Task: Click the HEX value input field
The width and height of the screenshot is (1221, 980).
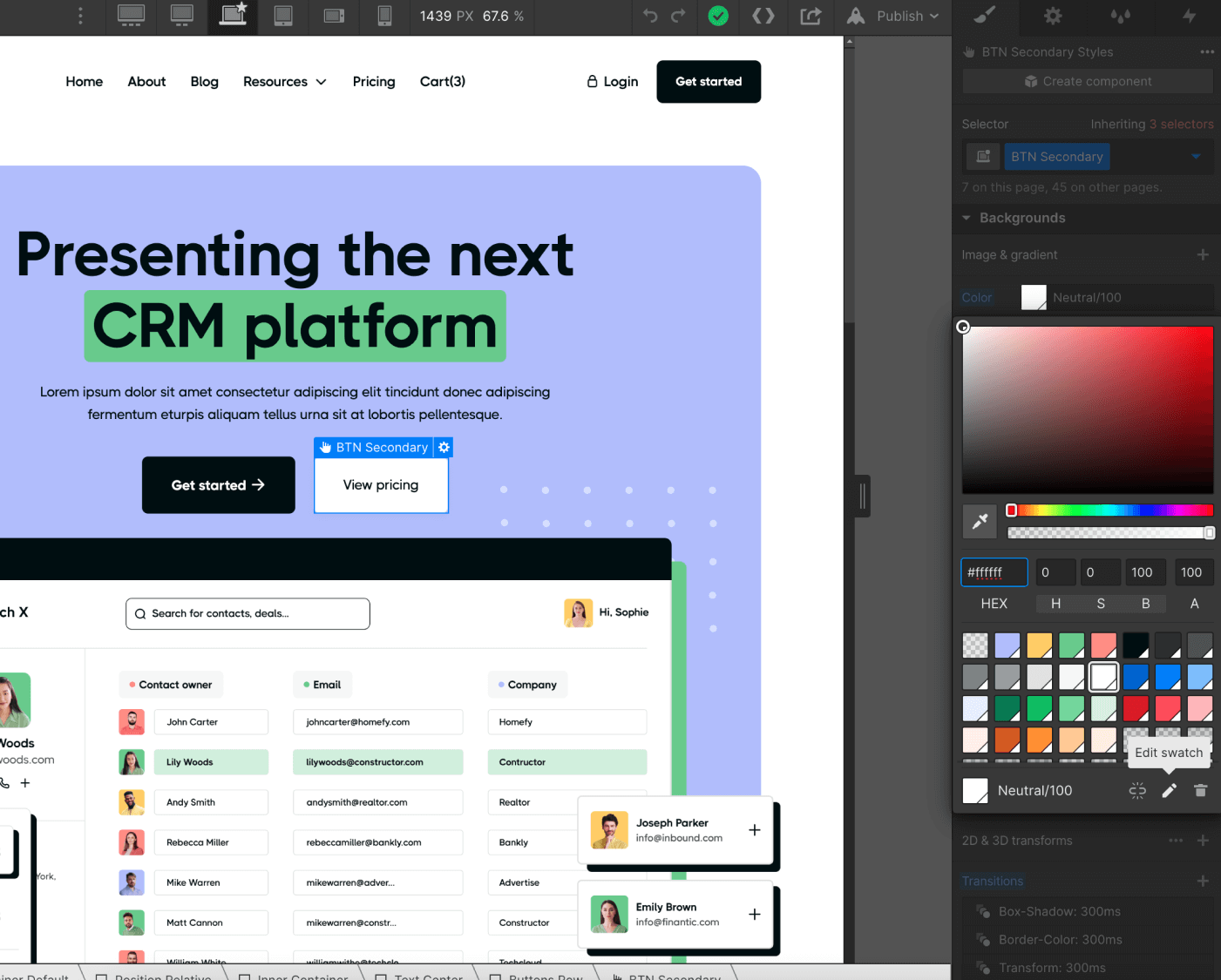Action: [994, 572]
